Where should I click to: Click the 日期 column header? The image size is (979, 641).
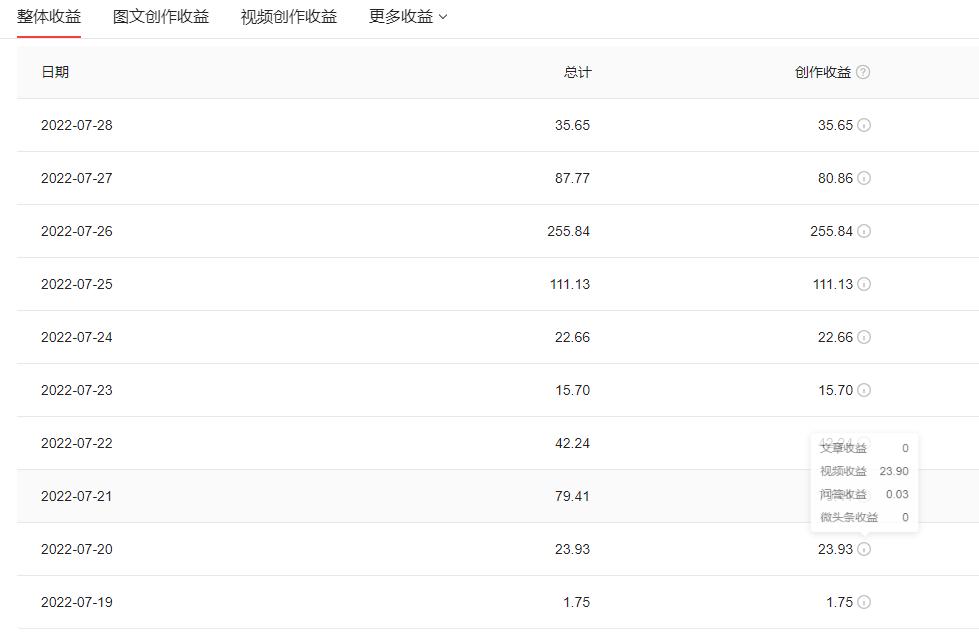[57, 72]
